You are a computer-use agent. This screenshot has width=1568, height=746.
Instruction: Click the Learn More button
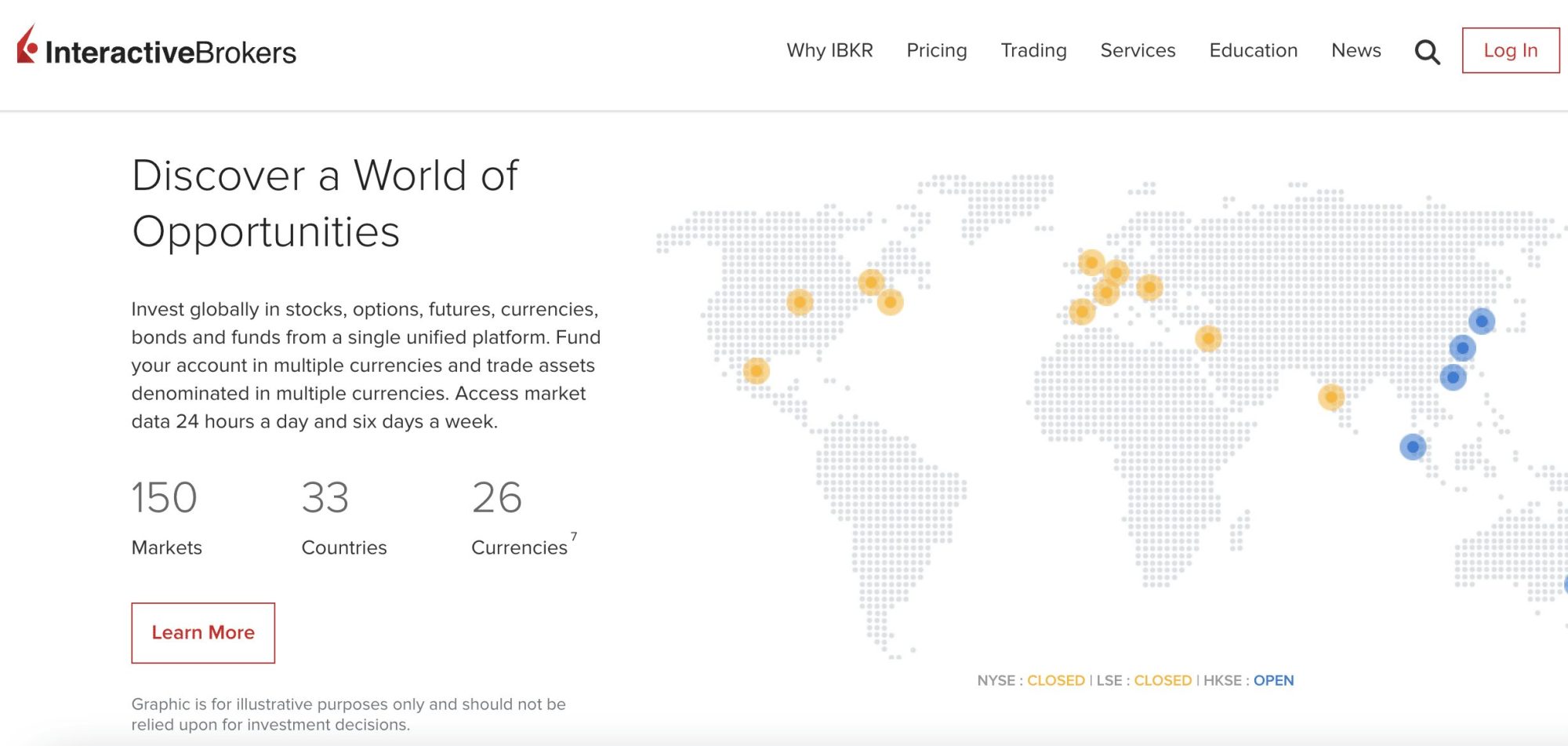pos(203,632)
